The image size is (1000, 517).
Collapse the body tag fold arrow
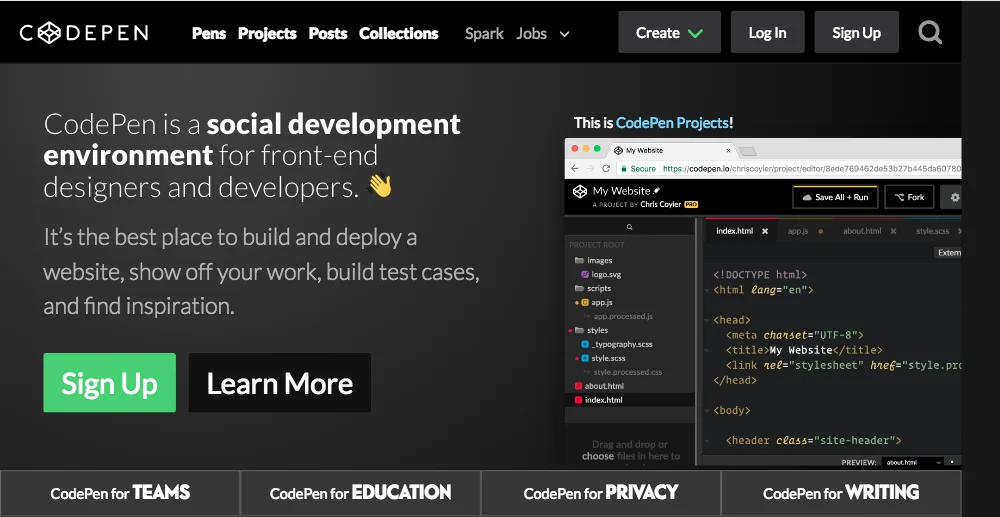coord(707,411)
